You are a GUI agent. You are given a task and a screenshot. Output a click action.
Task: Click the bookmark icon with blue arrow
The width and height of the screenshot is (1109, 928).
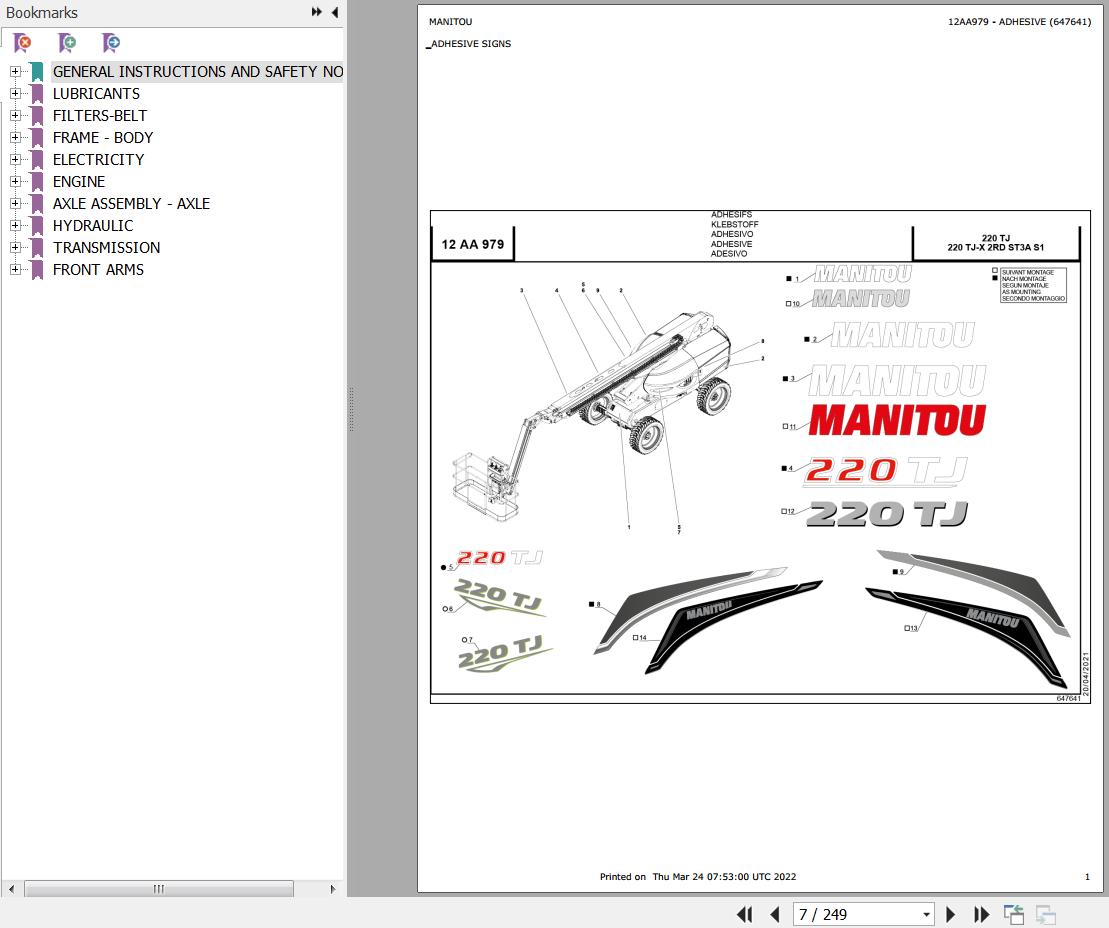(111, 43)
